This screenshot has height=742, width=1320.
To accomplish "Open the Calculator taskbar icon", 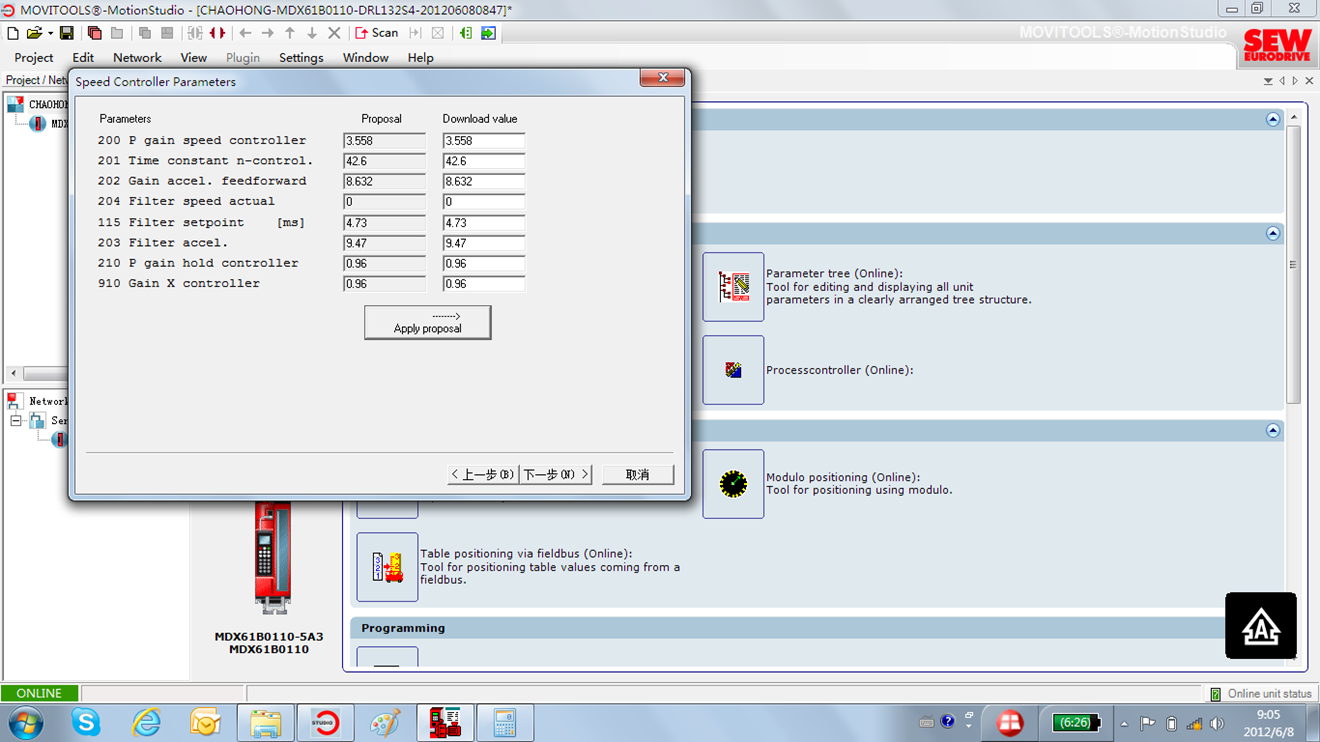I will (x=505, y=722).
